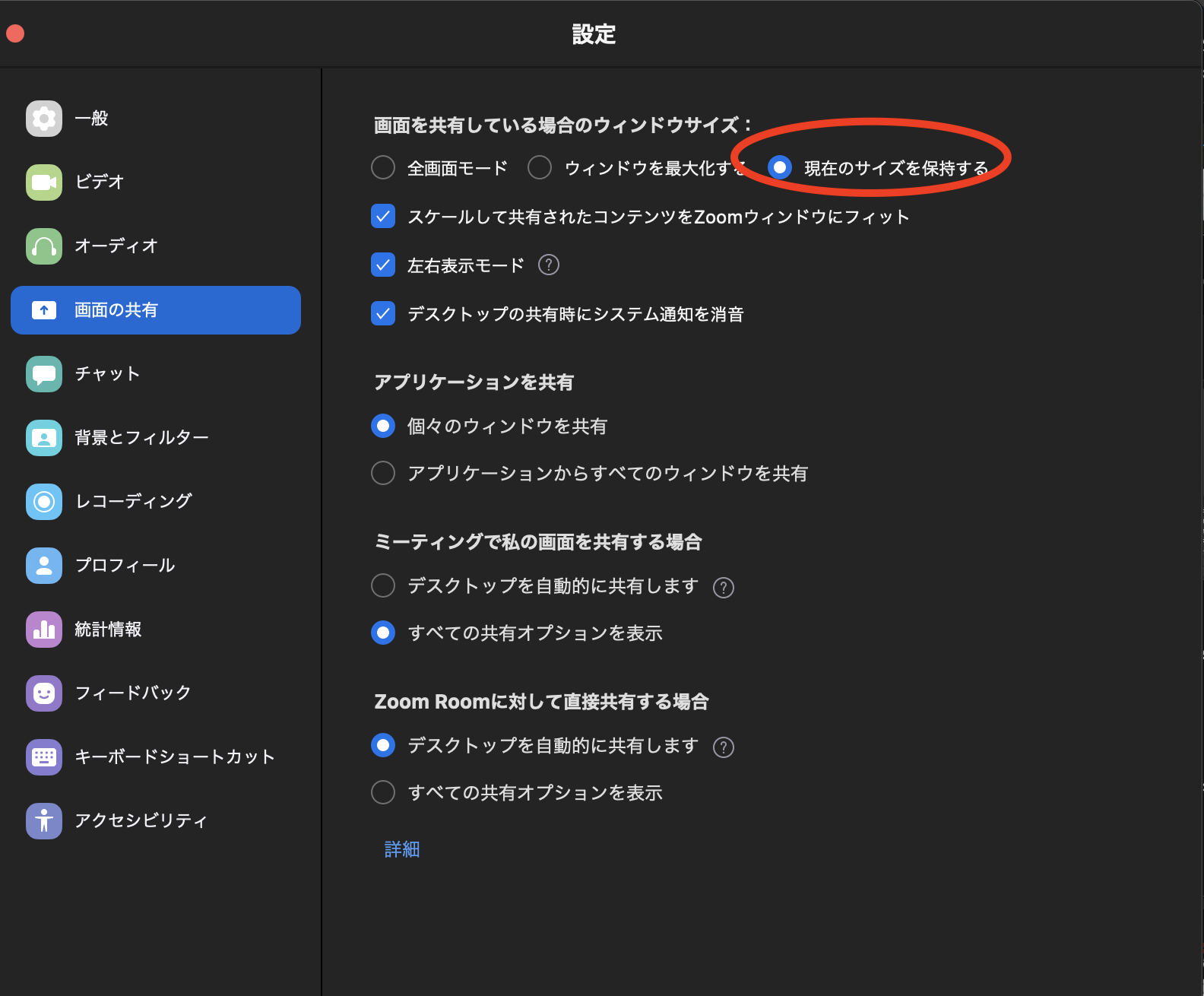
Task: Click the ビデオ camera icon
Action: tap(44, 182)
